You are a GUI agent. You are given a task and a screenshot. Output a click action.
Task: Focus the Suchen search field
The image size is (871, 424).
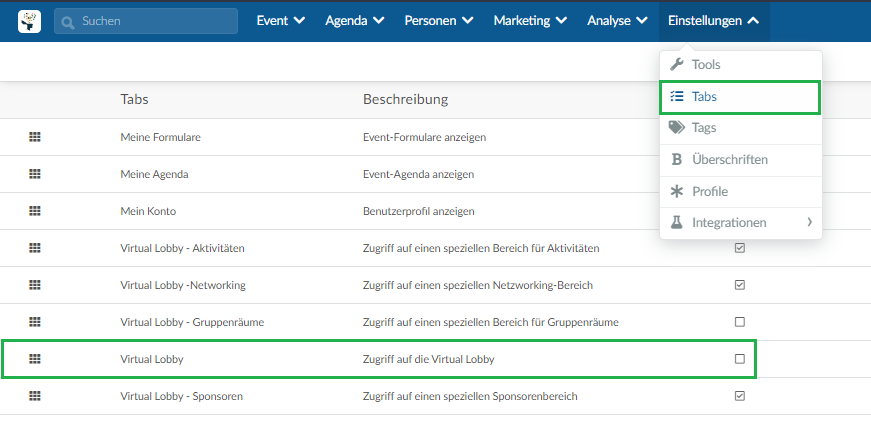146,21
